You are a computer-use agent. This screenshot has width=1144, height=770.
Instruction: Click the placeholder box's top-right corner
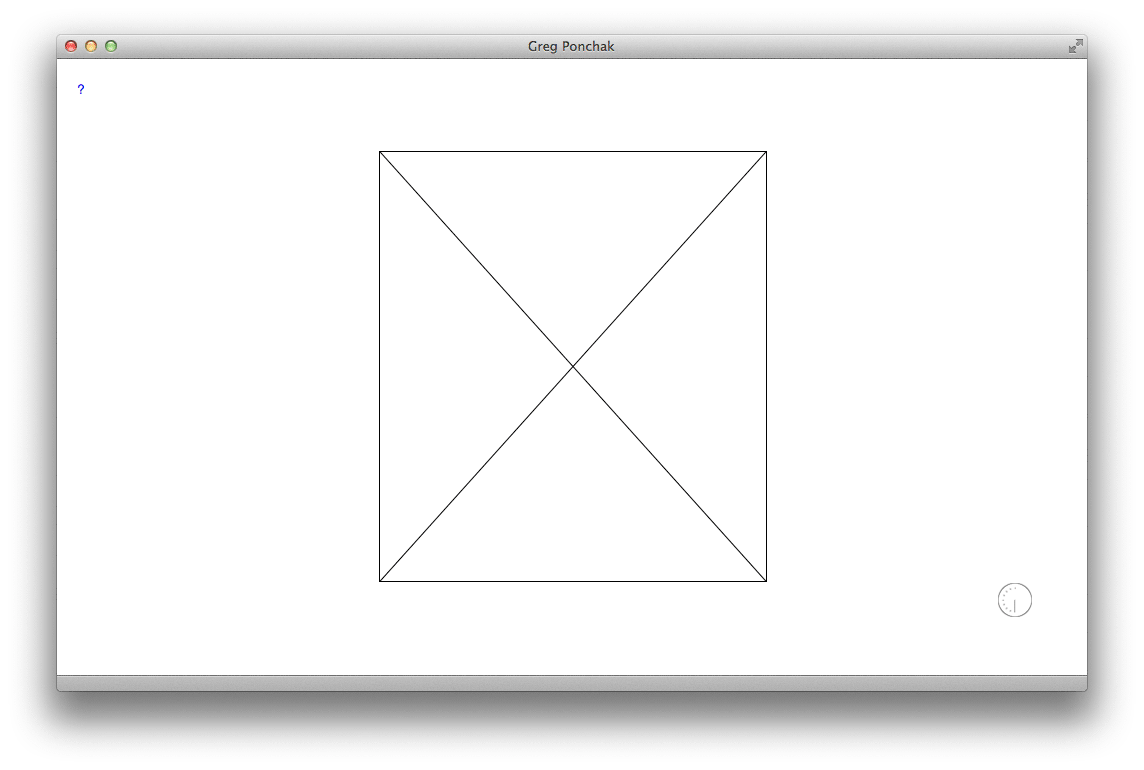tap(766, 152)
